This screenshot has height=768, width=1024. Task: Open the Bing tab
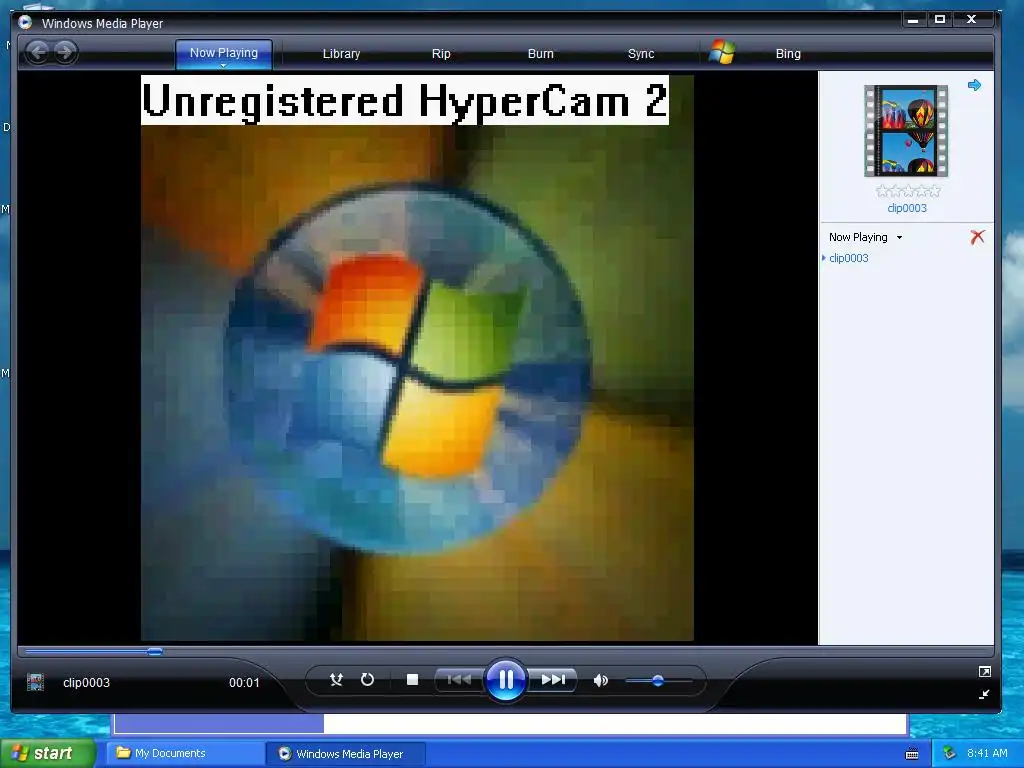pos(788,54)
